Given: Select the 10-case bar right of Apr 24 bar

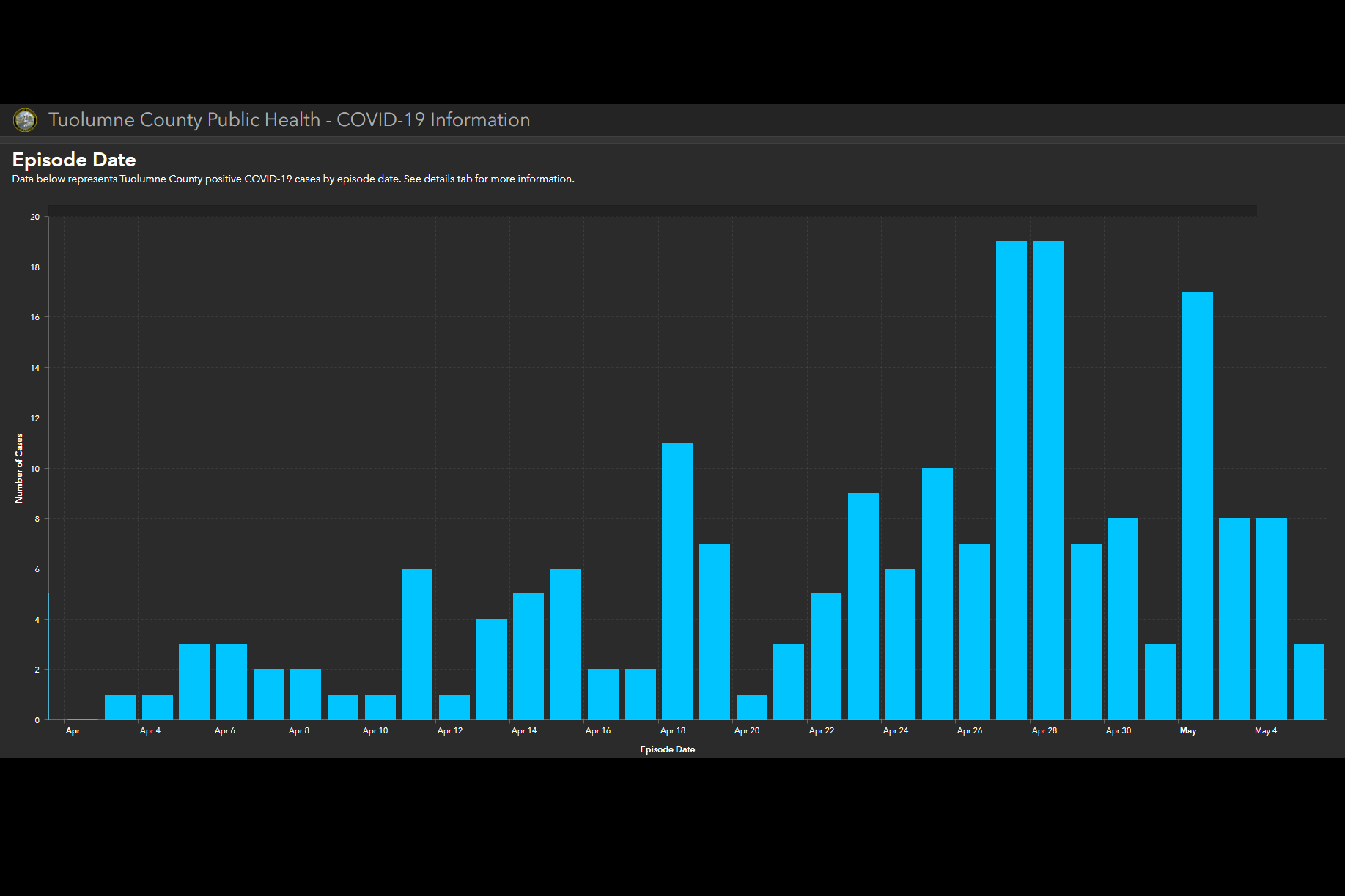Looking at the screenshot, I should click(937, 594).
